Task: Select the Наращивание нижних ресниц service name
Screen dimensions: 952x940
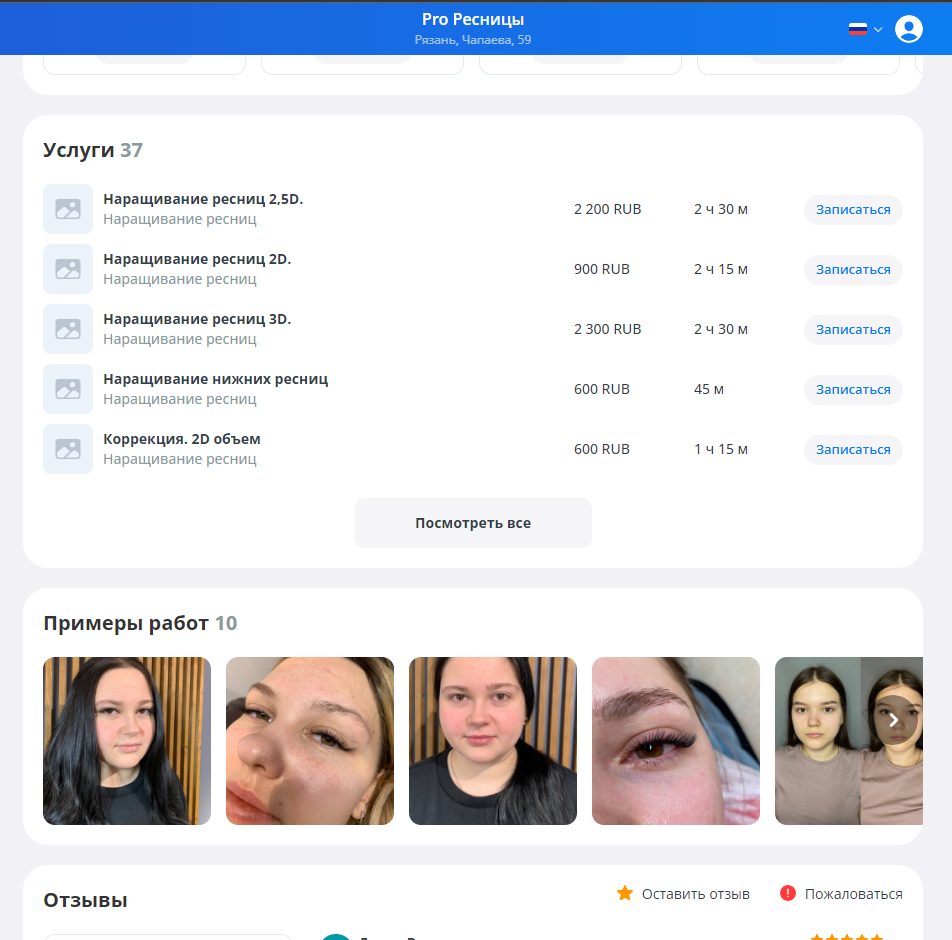Action: [216, 380]
